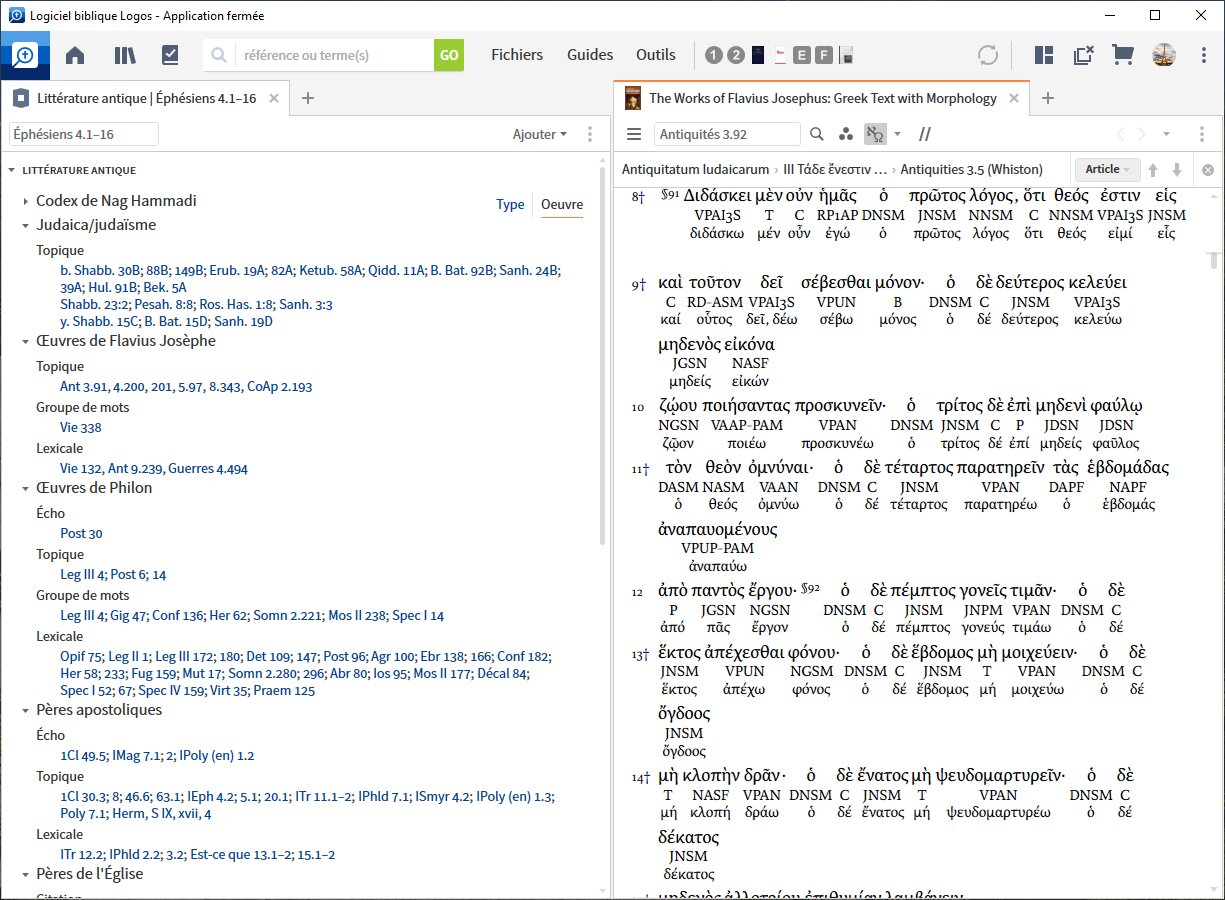The height and width of the screenshot is (900, 1225).
Task: Collapse Œuvres de Flavius Josèphe section
Action: [x=26, y=341]
